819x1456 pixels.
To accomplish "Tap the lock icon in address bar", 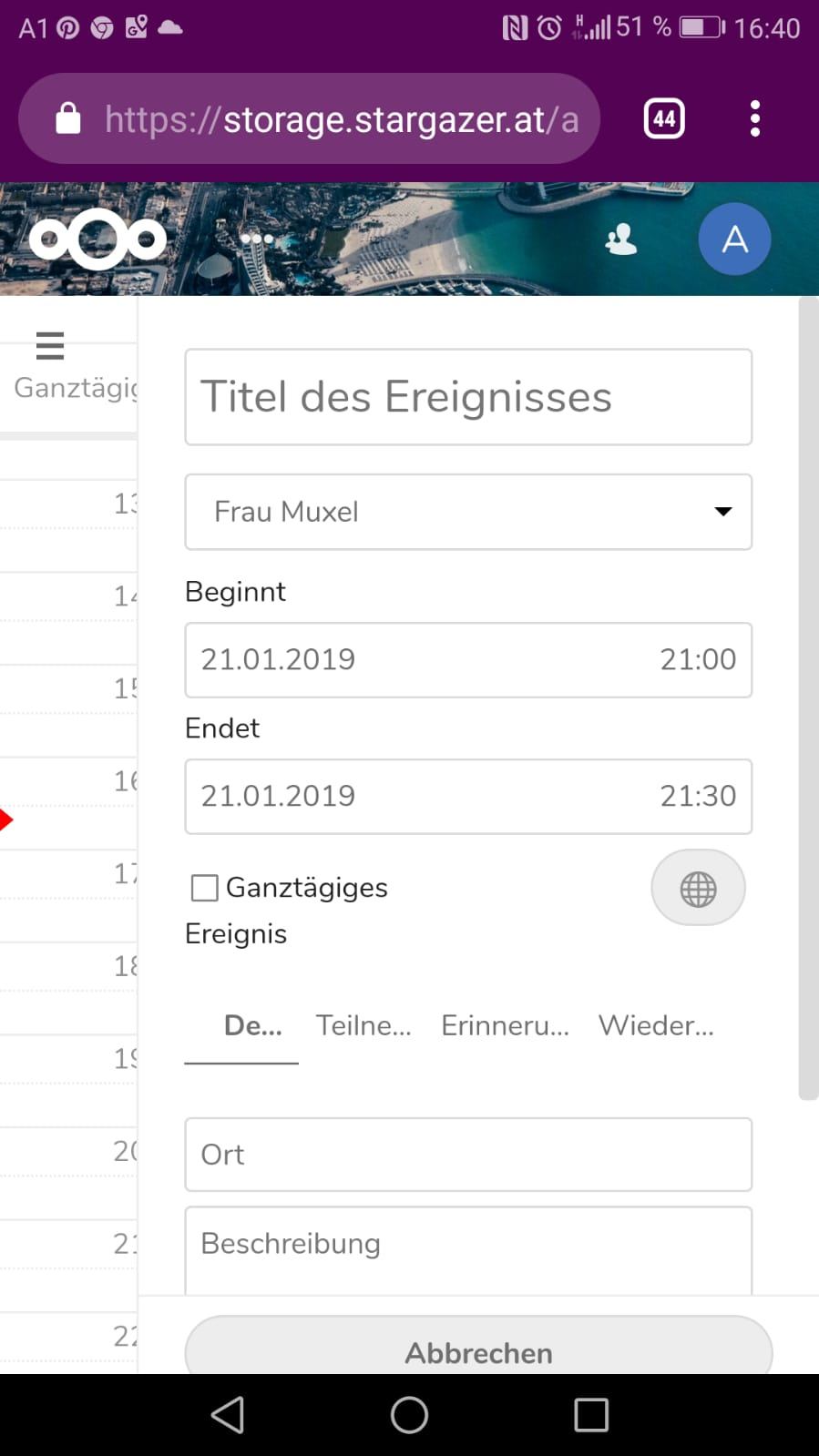I will point(68,119).
